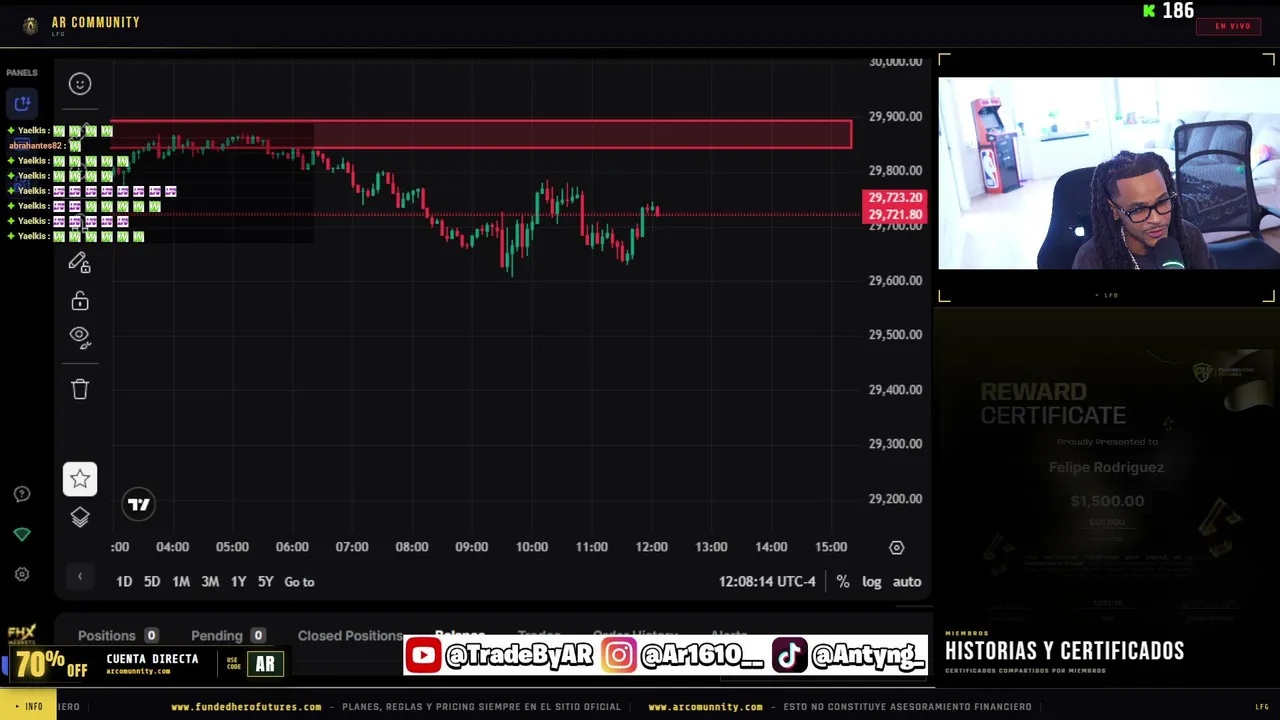Screen dimensions: 1280x720
Task: Open chart settings gear on the time axis
Action: point(896,547)
